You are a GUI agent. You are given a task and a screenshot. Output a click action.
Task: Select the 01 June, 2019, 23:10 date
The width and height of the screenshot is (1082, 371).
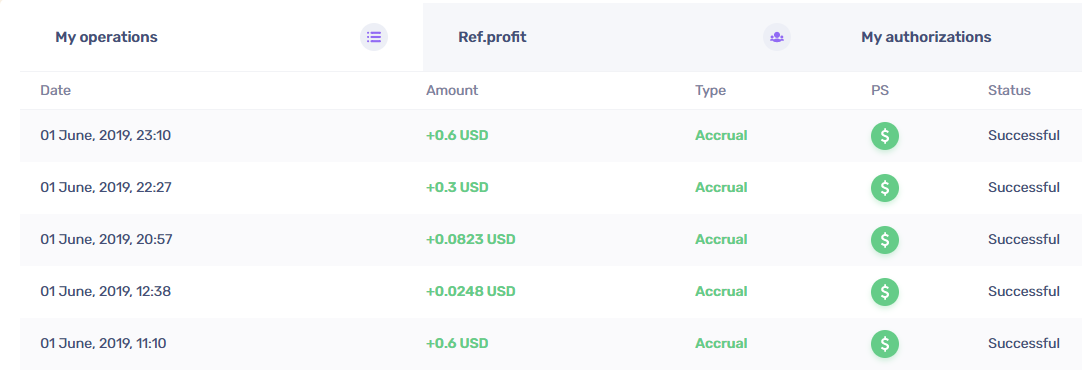[106, 136]
